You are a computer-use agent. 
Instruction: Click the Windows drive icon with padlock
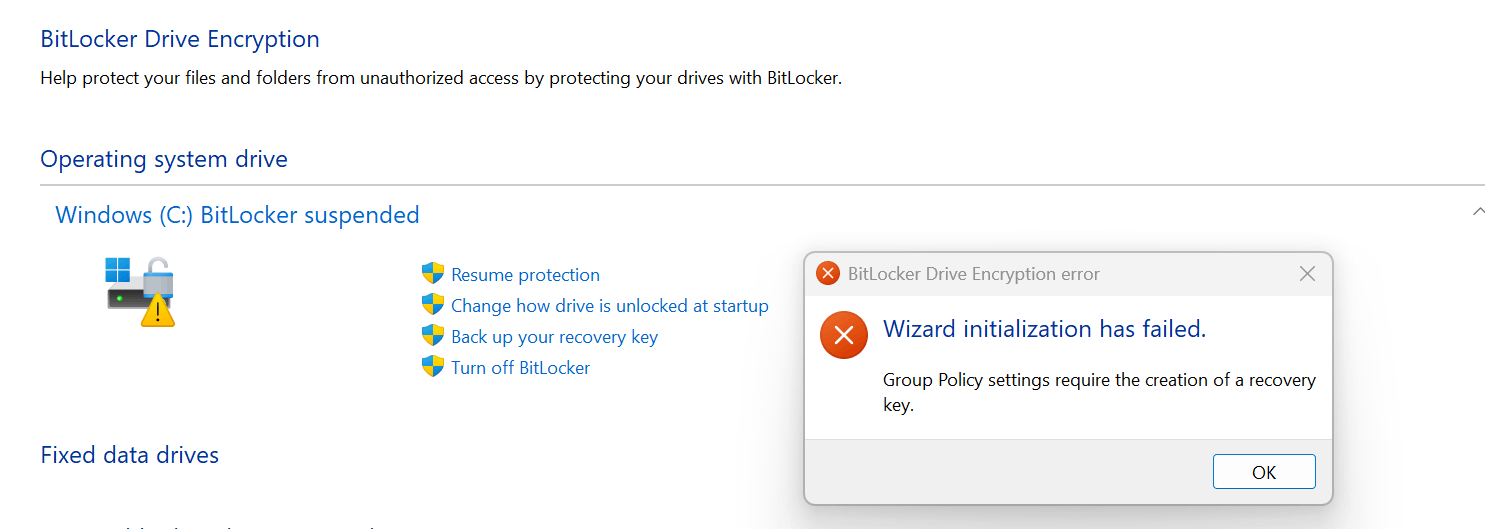pos(141,290)
